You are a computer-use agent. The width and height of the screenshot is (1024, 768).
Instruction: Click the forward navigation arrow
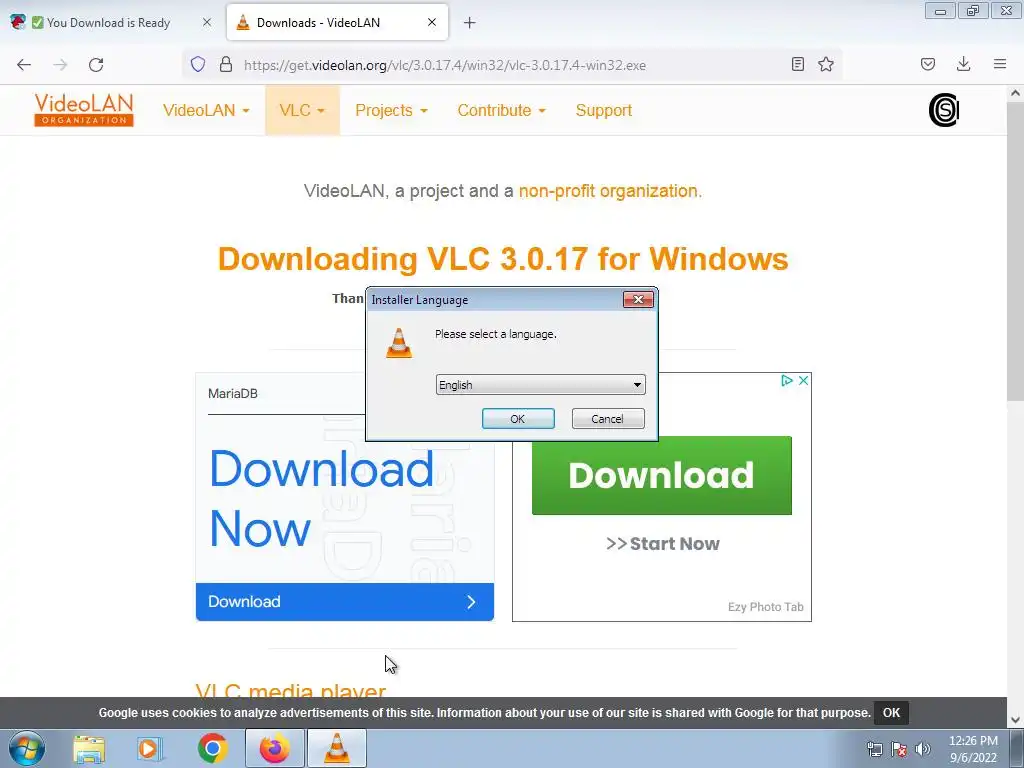tap(60, 65)
